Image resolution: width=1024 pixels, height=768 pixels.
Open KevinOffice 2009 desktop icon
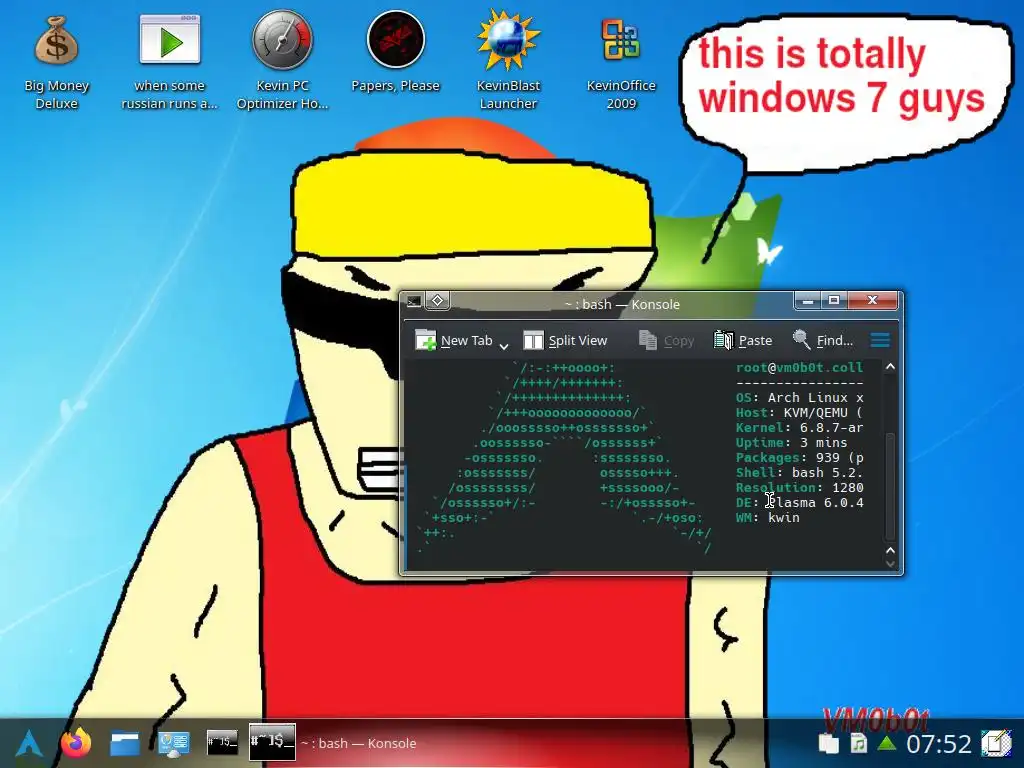[621, 62]
